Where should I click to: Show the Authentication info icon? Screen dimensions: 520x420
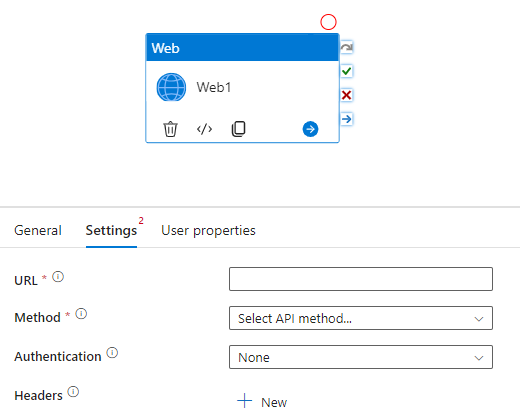pos(112,353)
